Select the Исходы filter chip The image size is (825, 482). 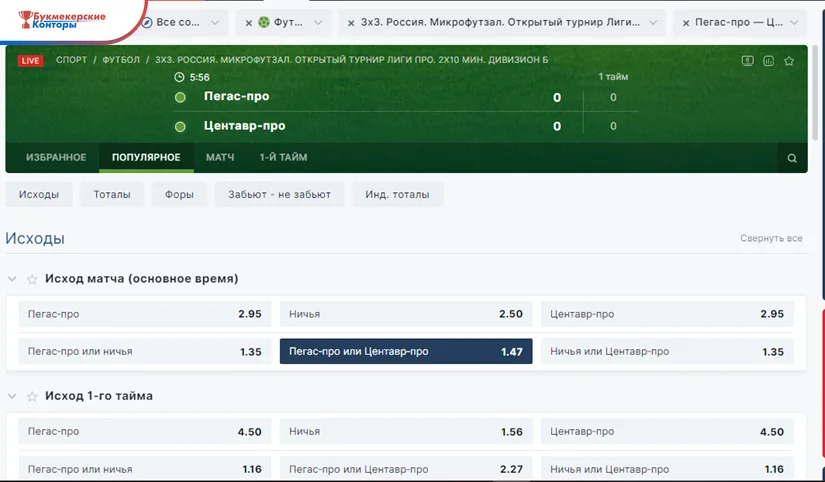[39, 195]
